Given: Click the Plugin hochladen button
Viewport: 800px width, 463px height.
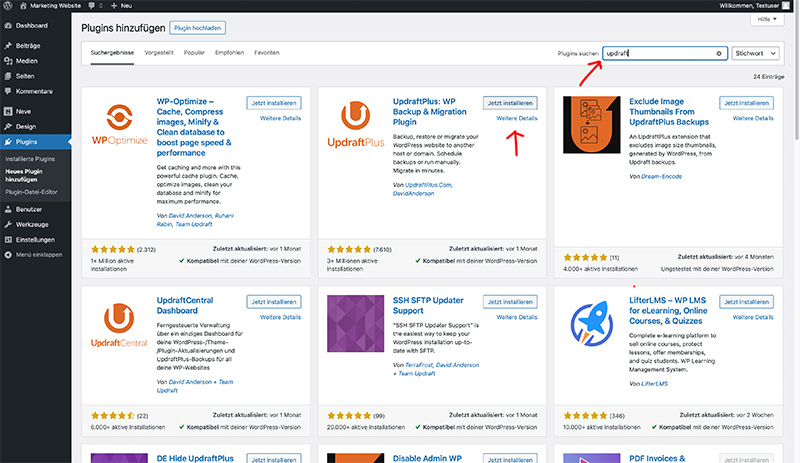Looking at the screenshot, I should tap(197, 28).
